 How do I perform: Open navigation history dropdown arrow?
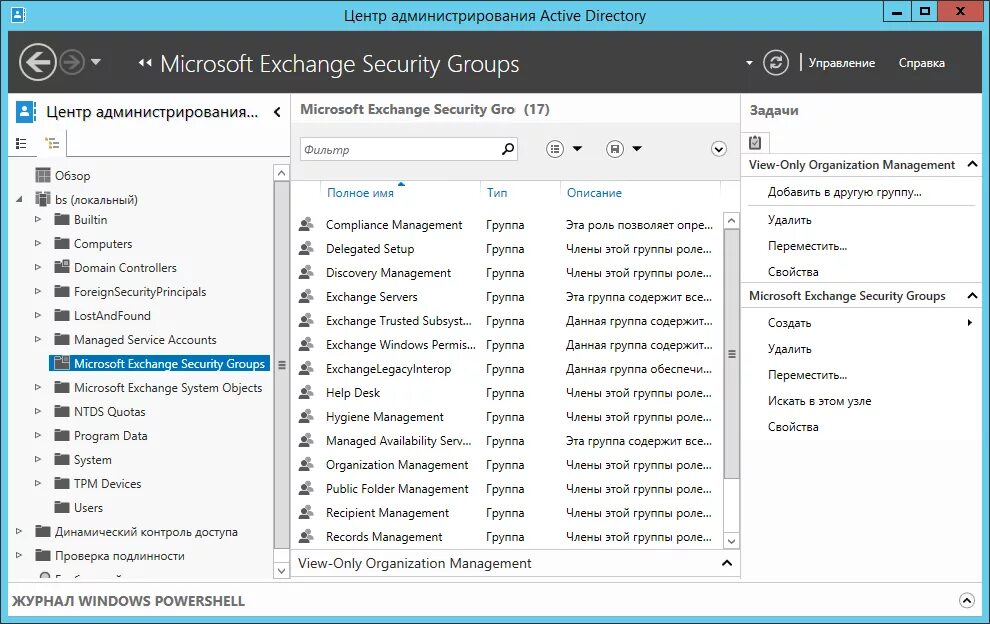pos(96,62)
